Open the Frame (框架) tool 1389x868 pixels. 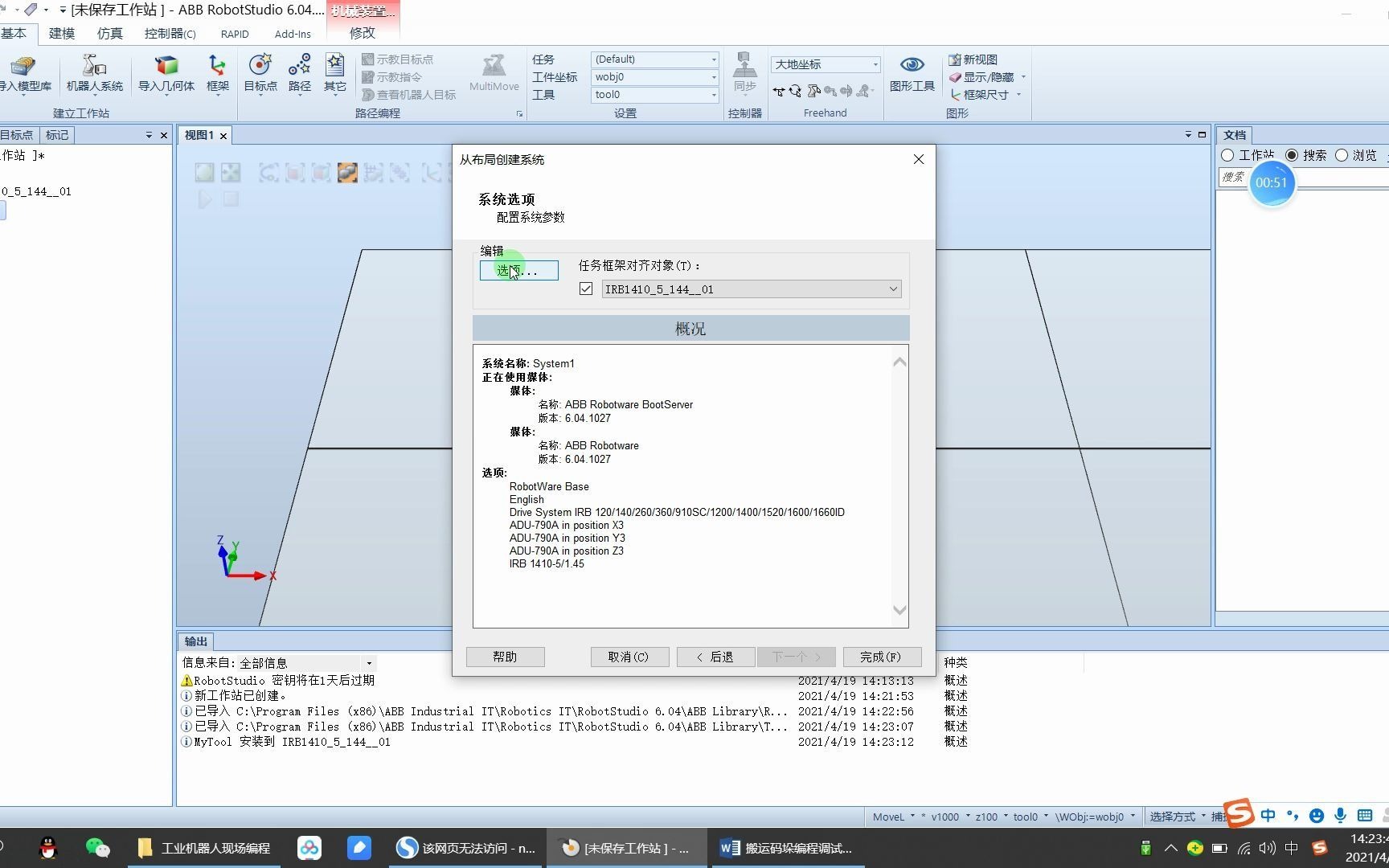[x=218, y=74]
